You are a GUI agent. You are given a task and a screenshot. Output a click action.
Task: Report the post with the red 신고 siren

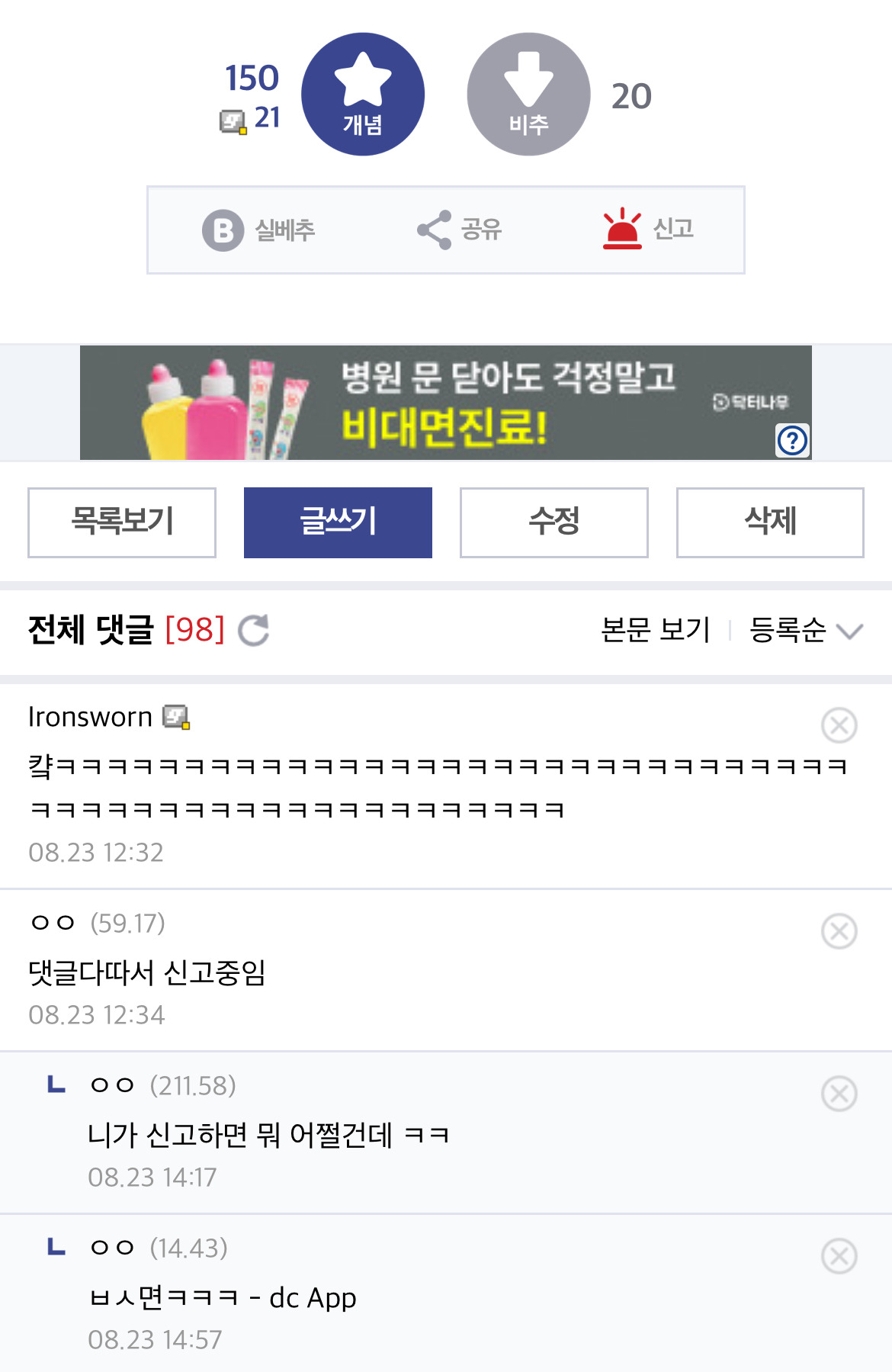pos(622,229)
